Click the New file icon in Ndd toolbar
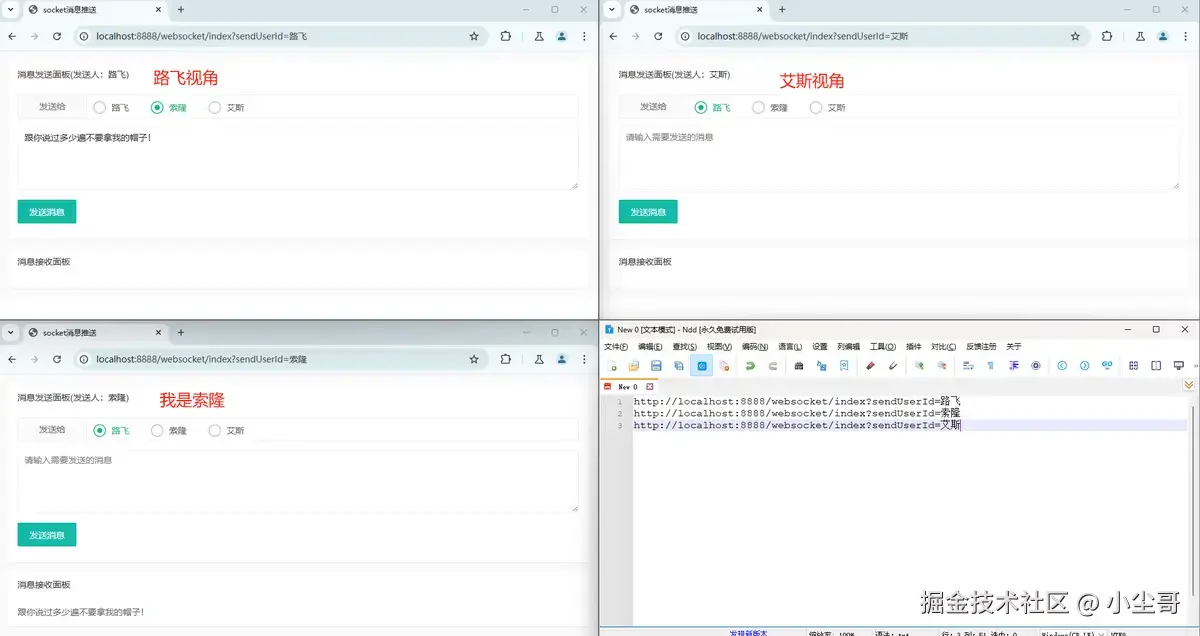Image resolution: width=1200 pixels, height=636 pixels. pyautogui.click(x=612, y=365)
